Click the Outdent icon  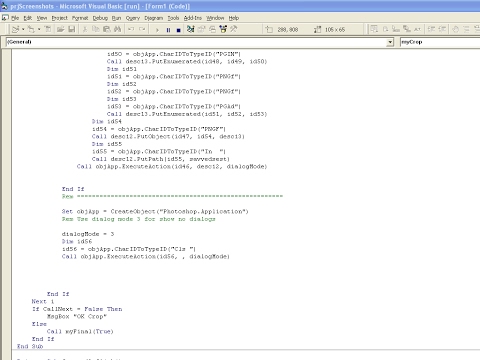[x=442, y=29]
